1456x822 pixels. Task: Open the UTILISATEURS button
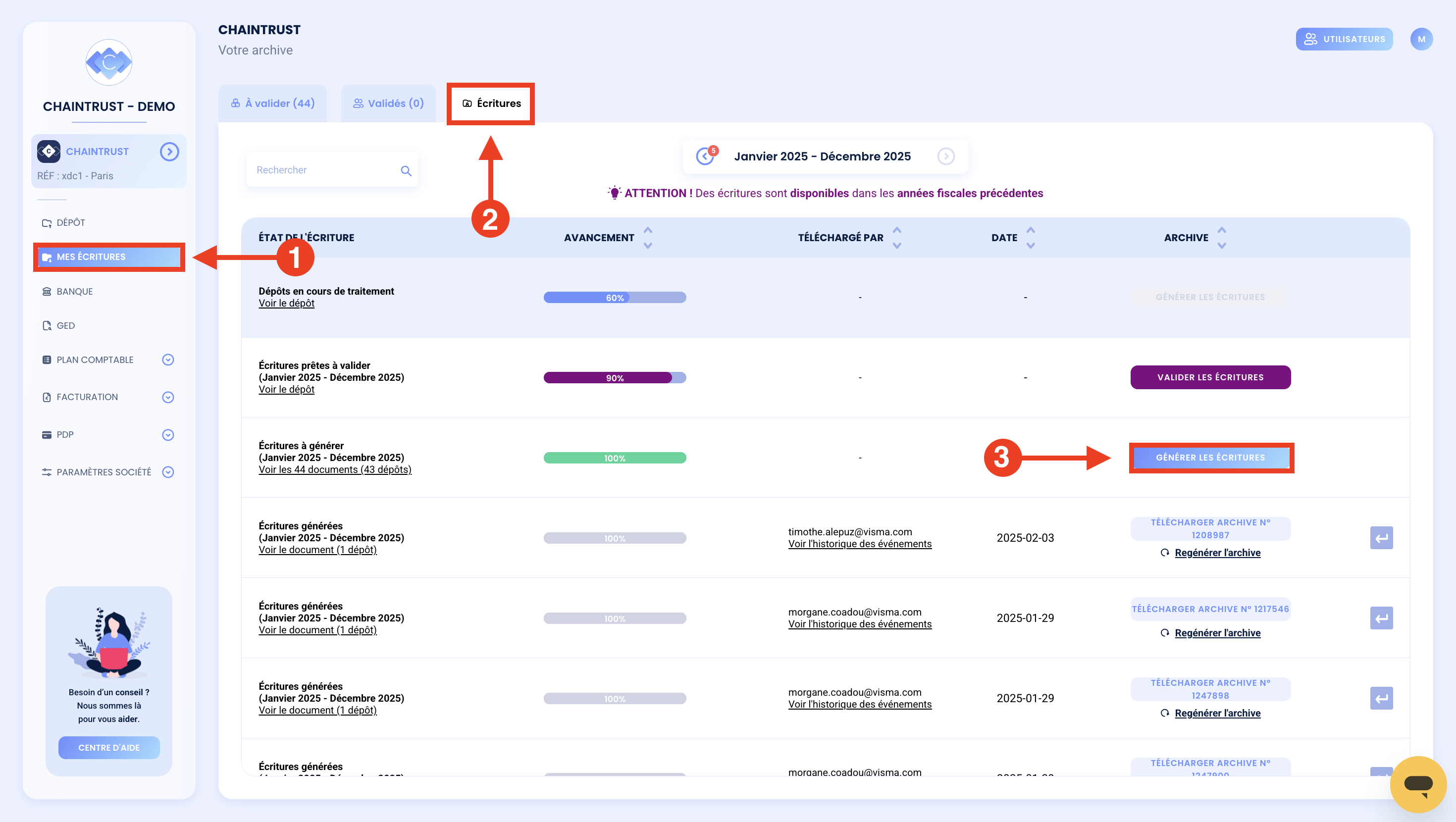[x=1344, y=39]
